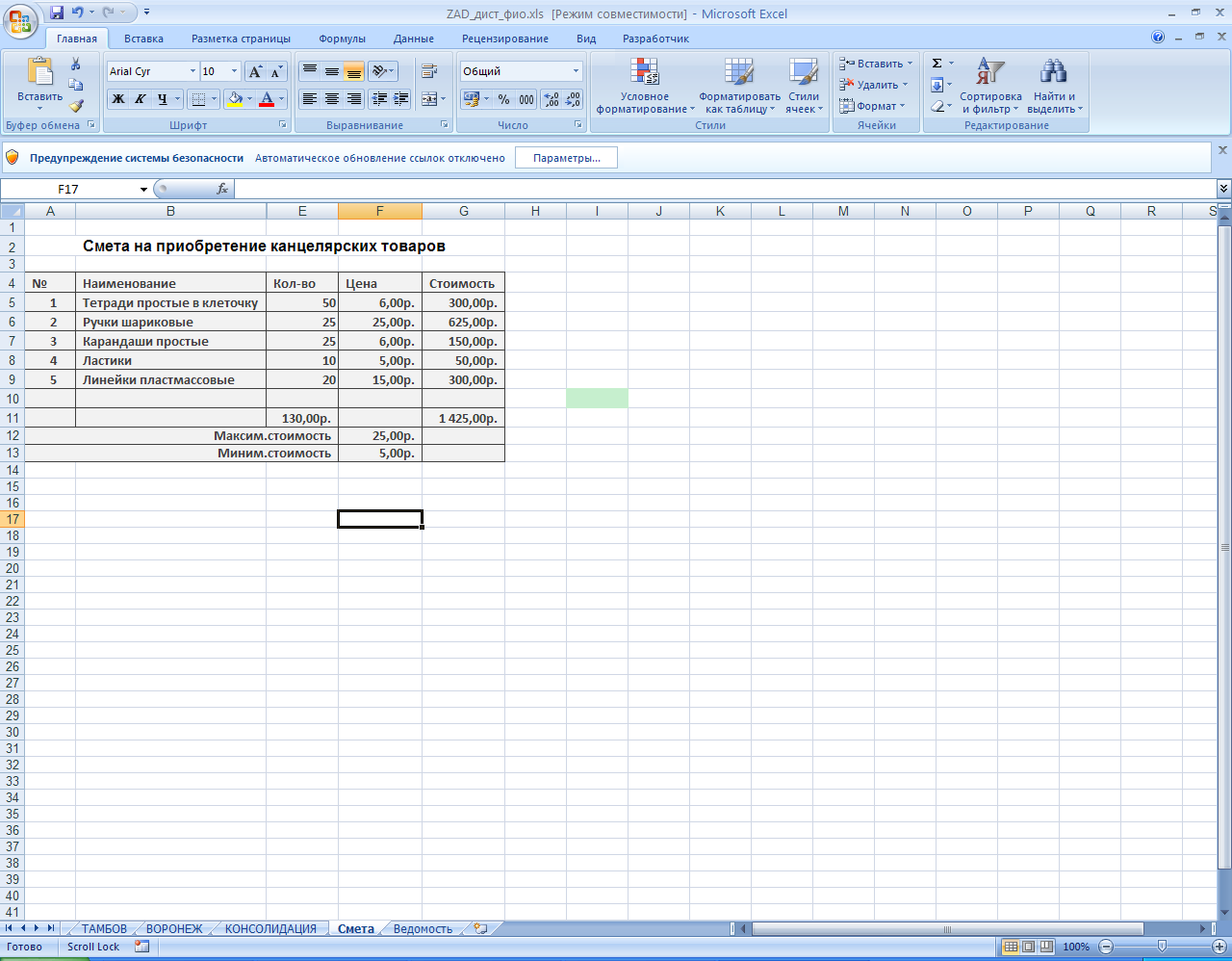
Task: Open Сортировка и фильтр tool
Action: [x=990, y=85]
